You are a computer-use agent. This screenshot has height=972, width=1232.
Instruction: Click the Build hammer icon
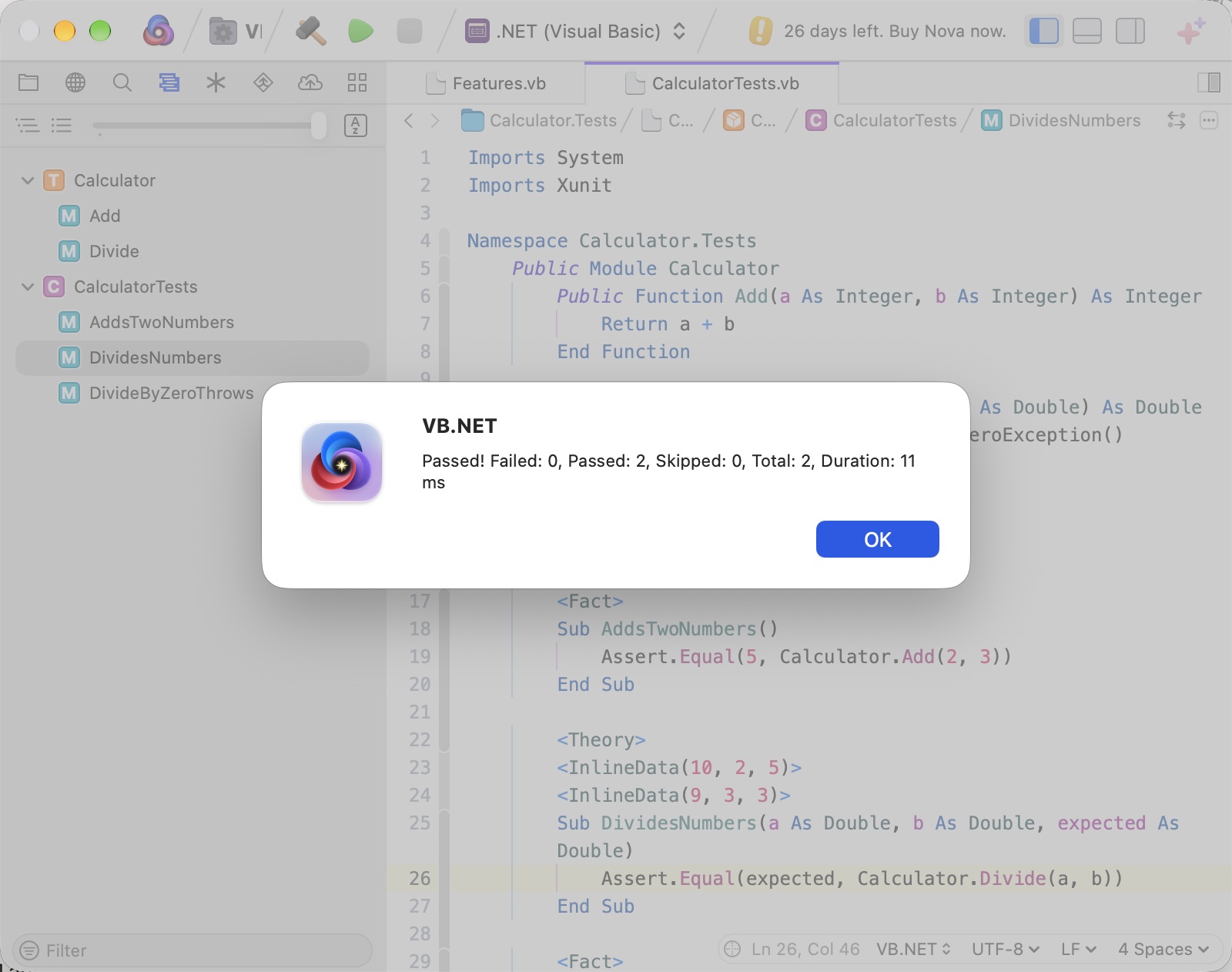click(311, 32)
